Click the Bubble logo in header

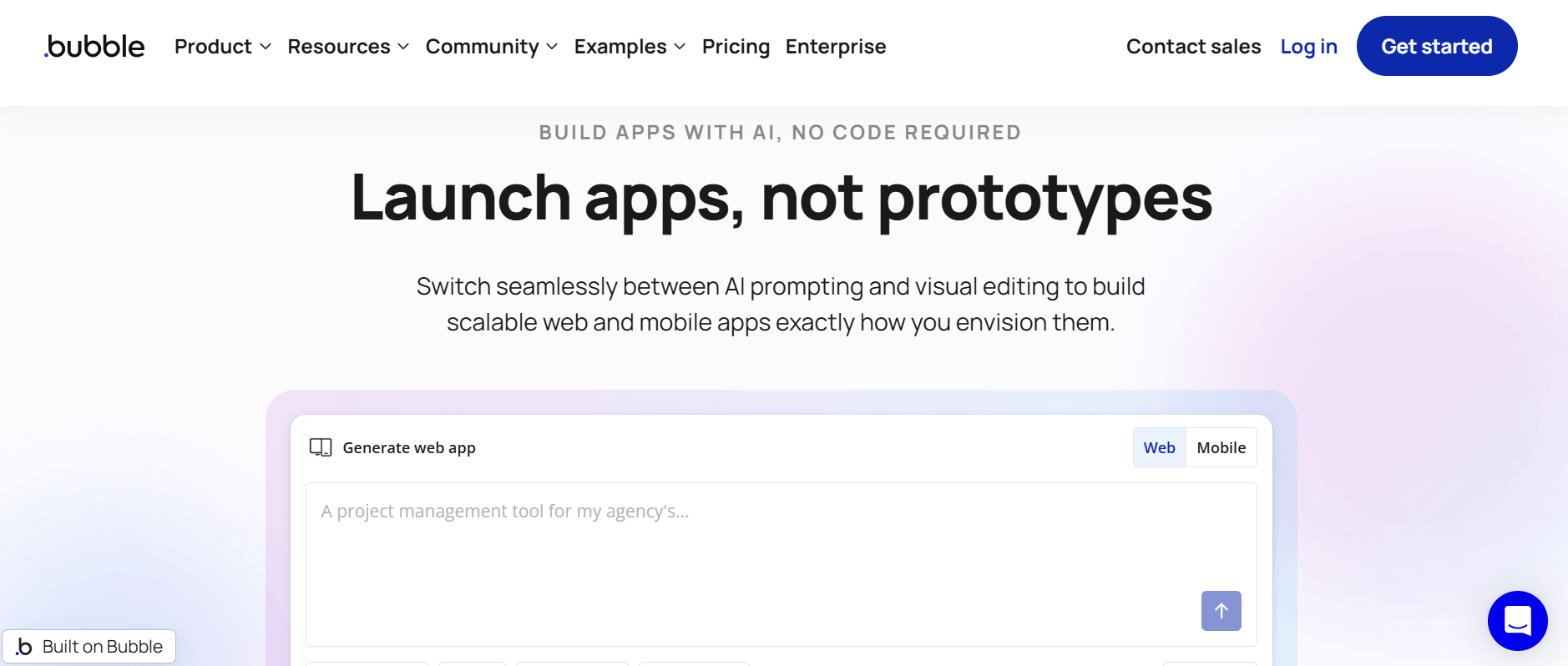coord(94,46)
